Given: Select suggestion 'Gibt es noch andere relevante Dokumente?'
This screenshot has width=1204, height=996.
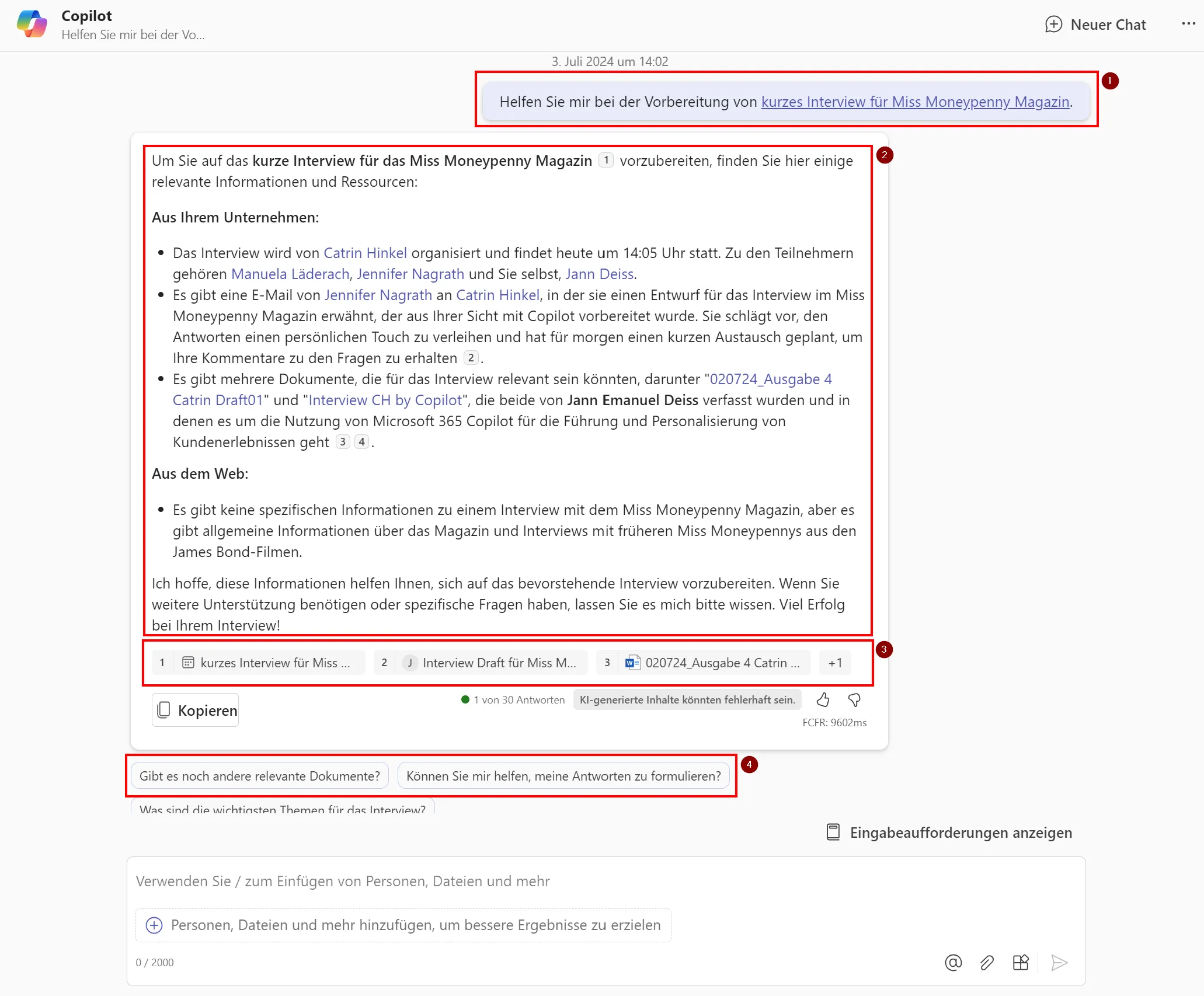Looking at the screenshot, I should coord(259,776).
